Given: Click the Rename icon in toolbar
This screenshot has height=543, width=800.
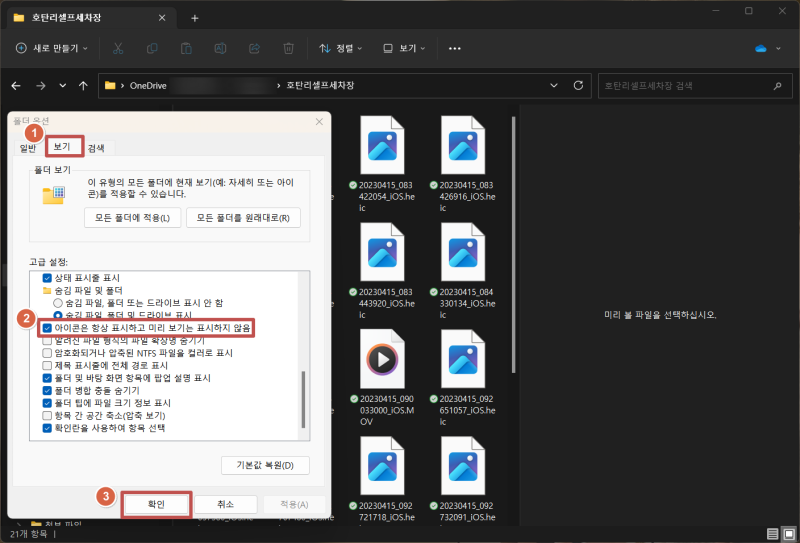Looking at the screenshot, I should tap(220, 48).
